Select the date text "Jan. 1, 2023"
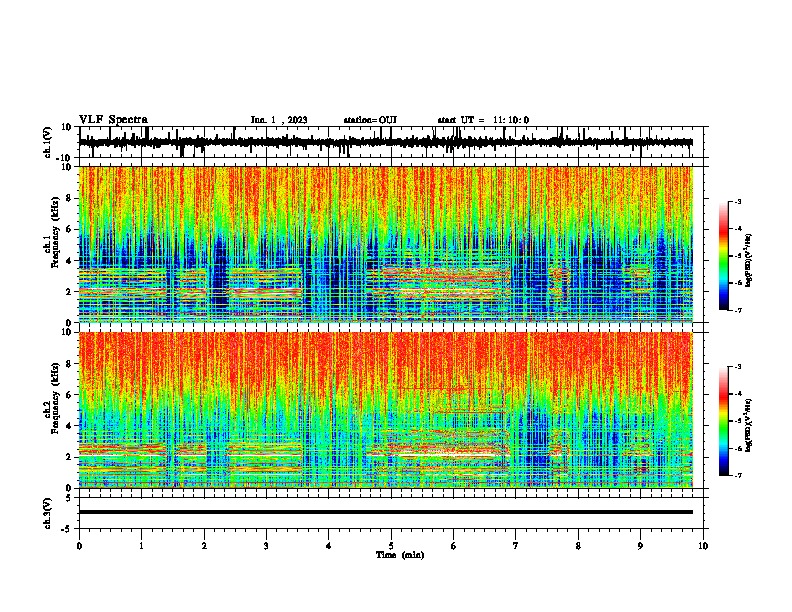 (279, 120)
